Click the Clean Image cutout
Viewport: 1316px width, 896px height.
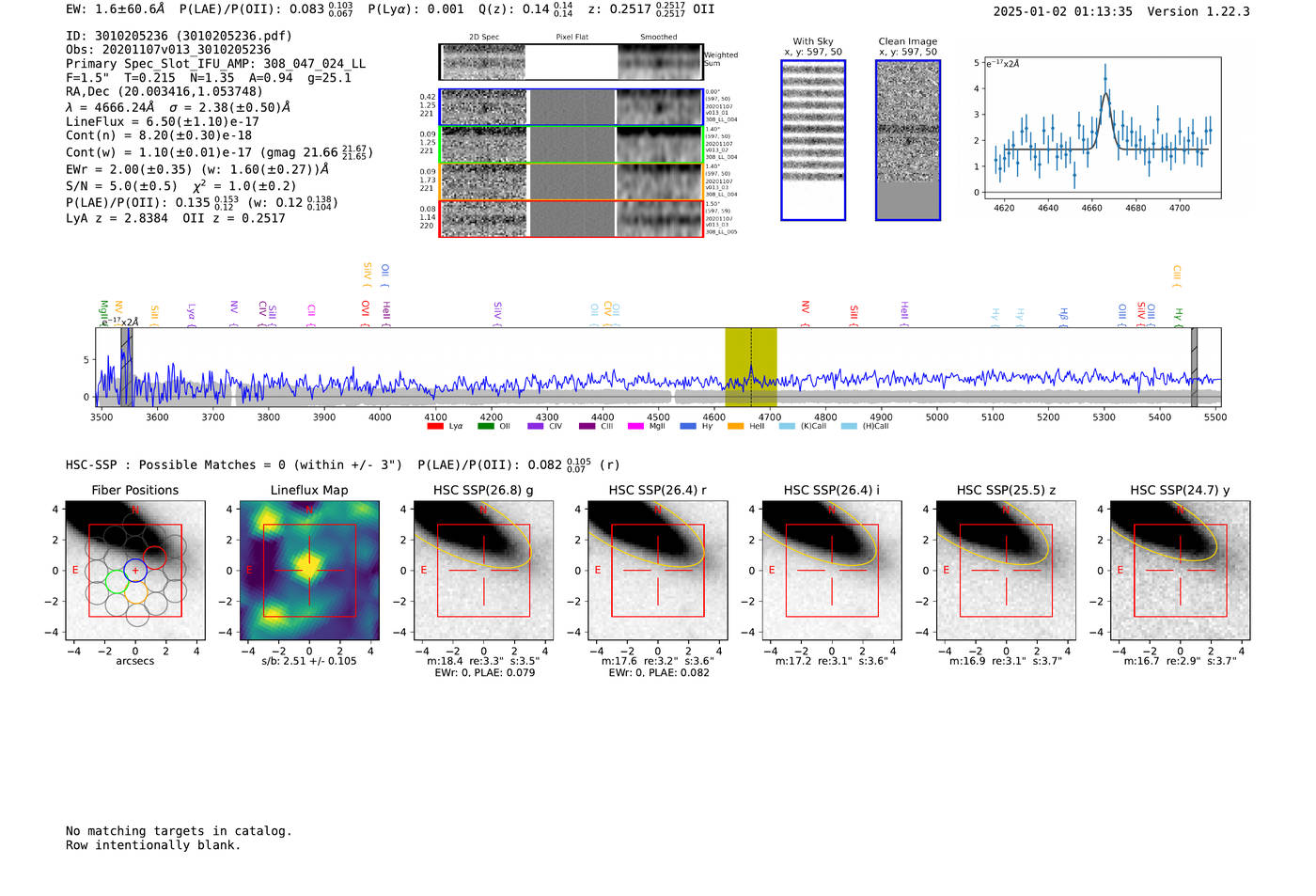908,140
